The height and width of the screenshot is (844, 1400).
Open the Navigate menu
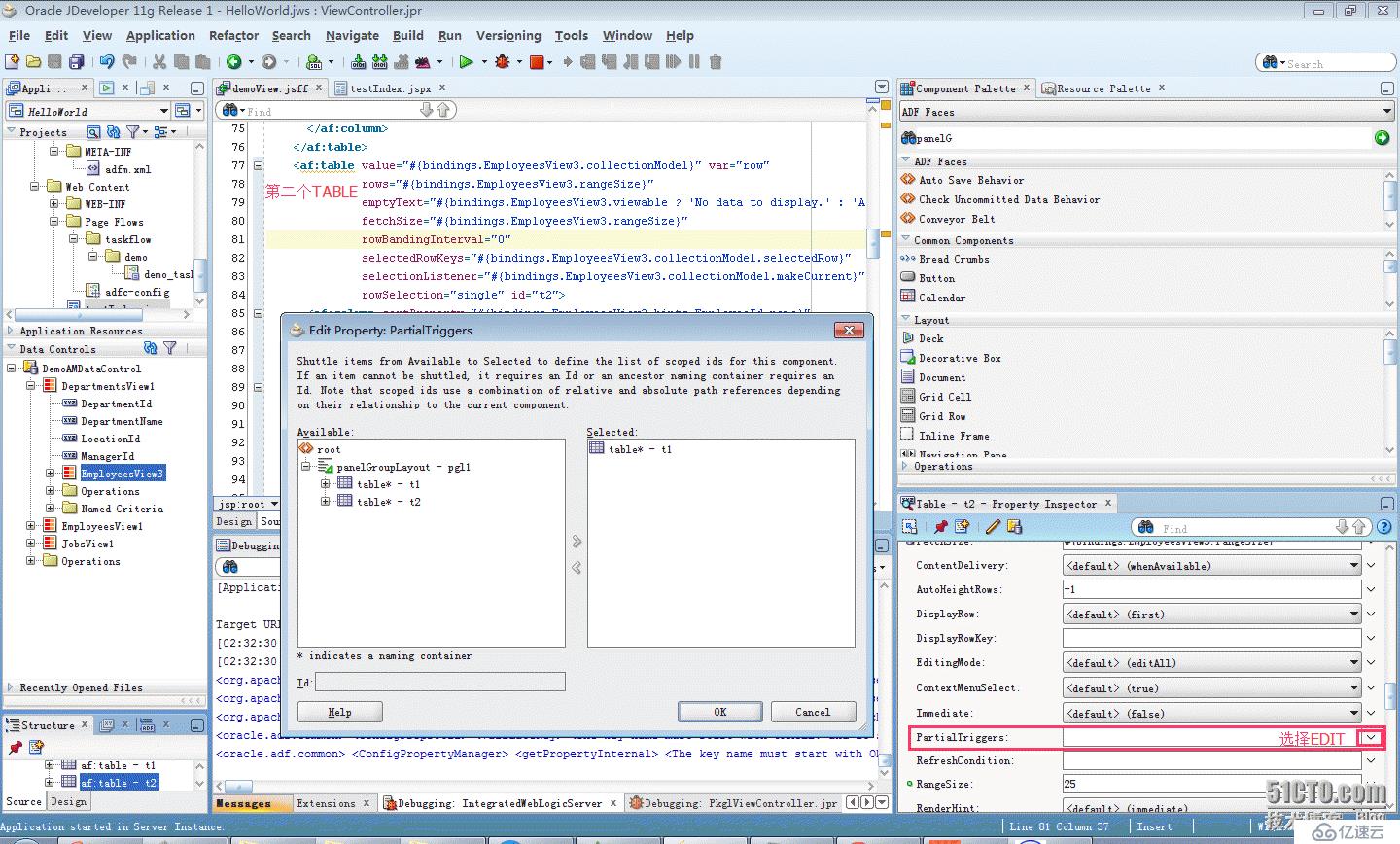352,35
